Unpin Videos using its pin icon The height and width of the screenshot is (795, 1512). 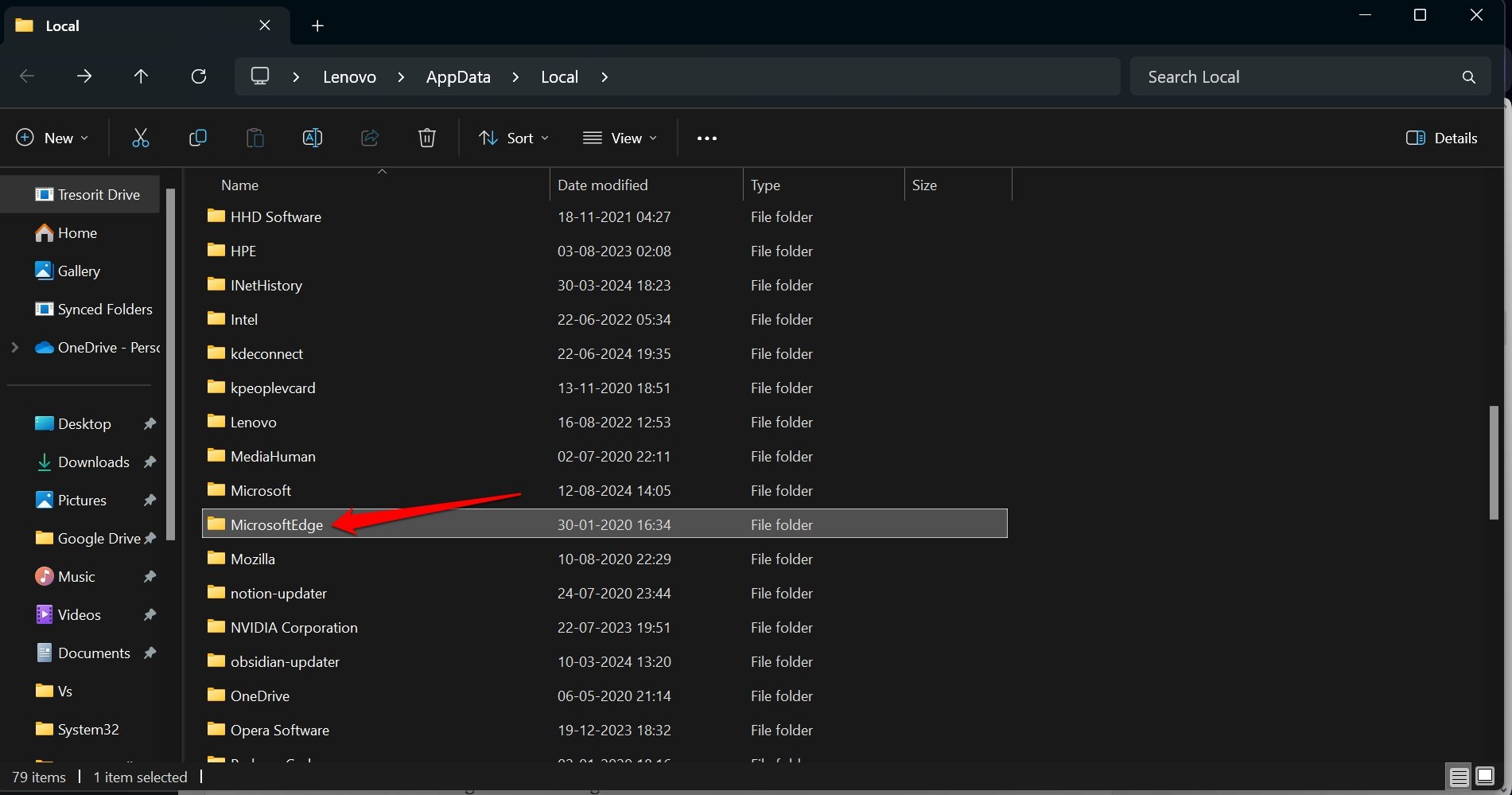click(x=150, y=614)
